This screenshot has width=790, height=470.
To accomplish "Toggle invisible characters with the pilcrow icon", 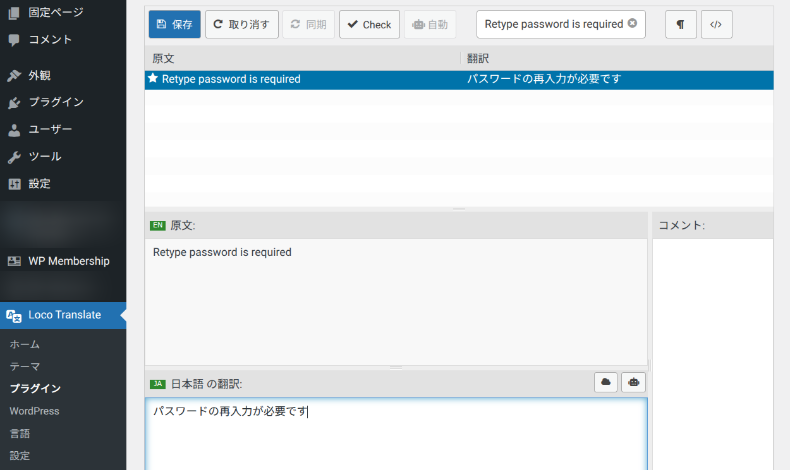I will coord(681,24).
